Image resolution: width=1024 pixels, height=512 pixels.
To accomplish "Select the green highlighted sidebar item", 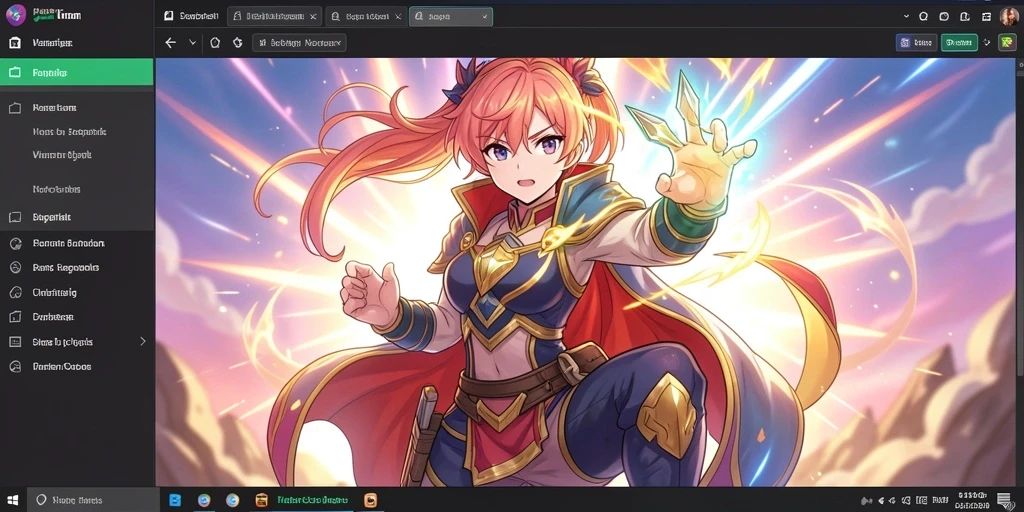I will click(x=76, y=72).
